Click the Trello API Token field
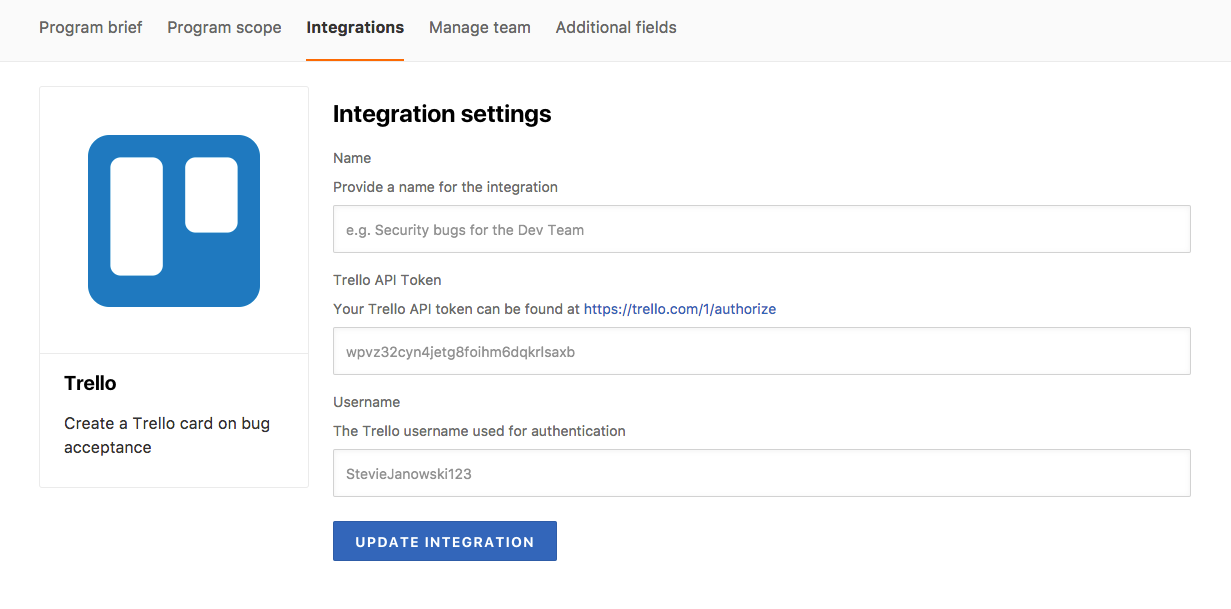This screenshot has width=1231, height=609. point(761,351)
